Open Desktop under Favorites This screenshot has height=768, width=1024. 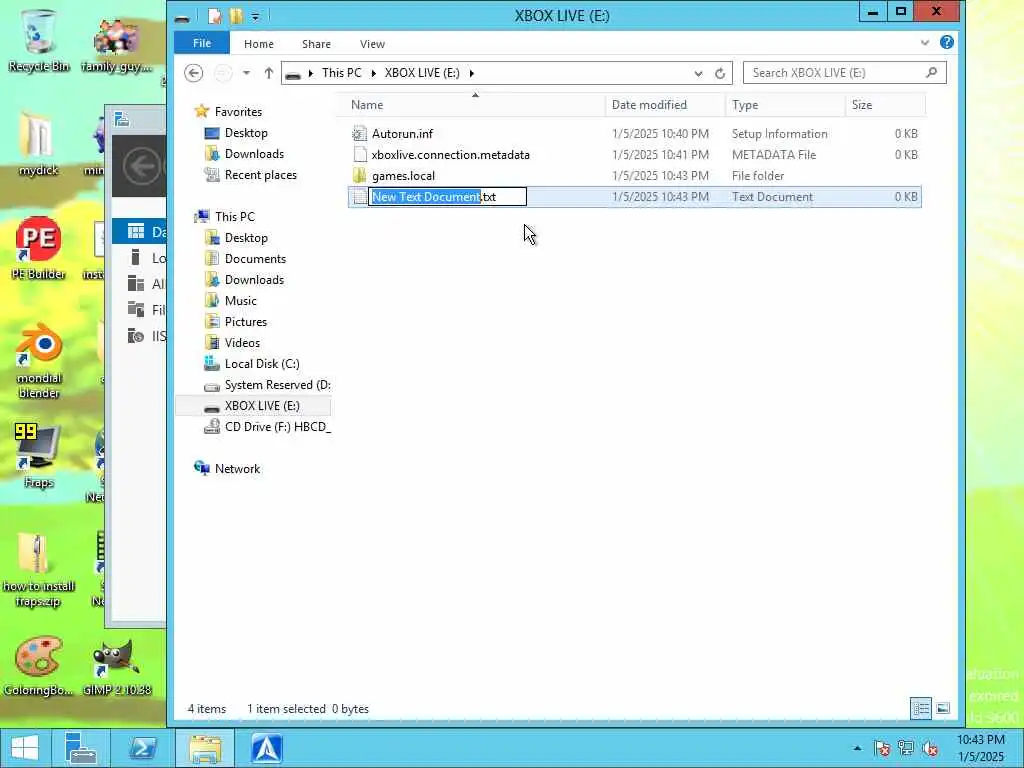pos(246,133)
